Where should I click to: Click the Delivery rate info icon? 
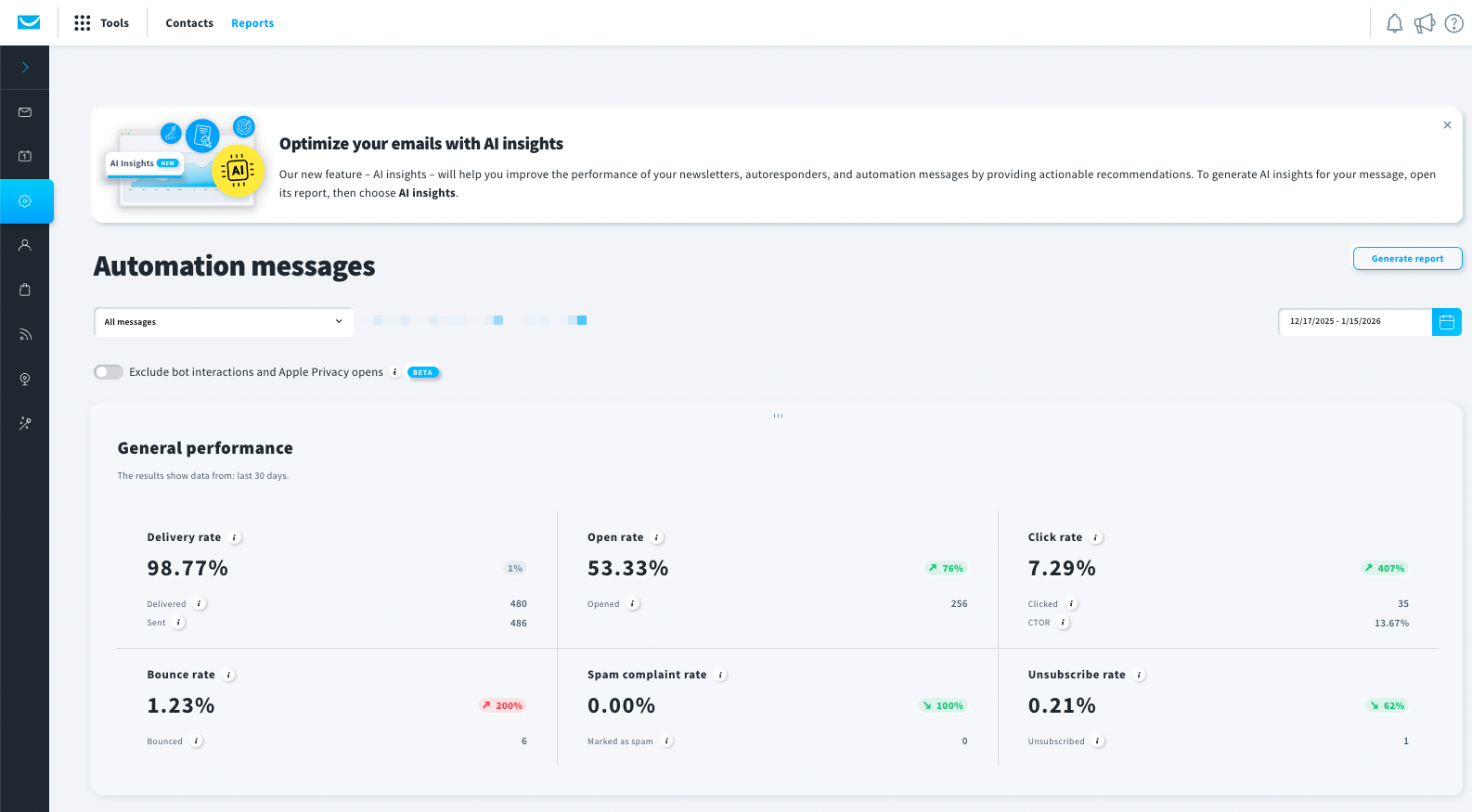tap(235, 538)
